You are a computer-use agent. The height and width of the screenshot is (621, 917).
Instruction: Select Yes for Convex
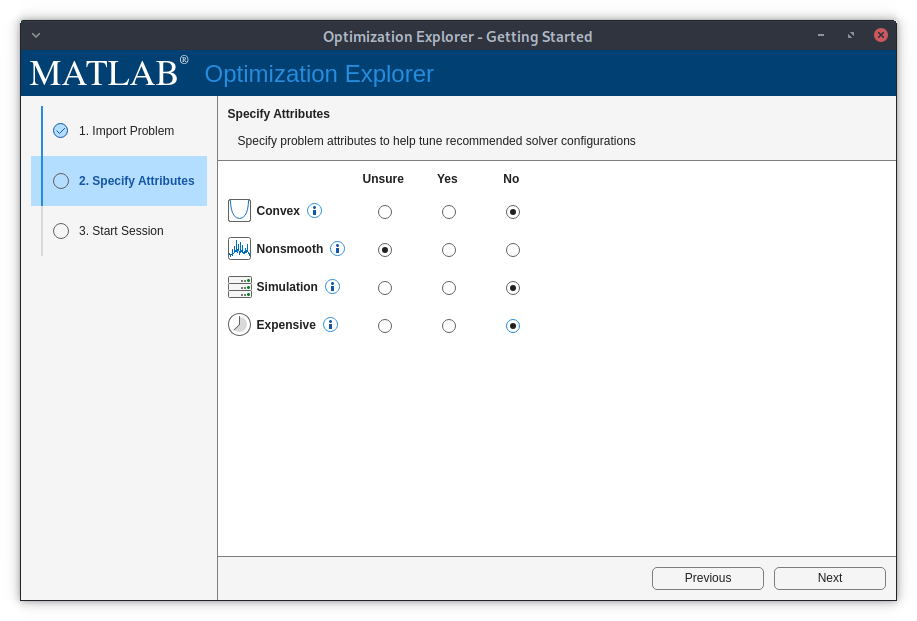449,212
